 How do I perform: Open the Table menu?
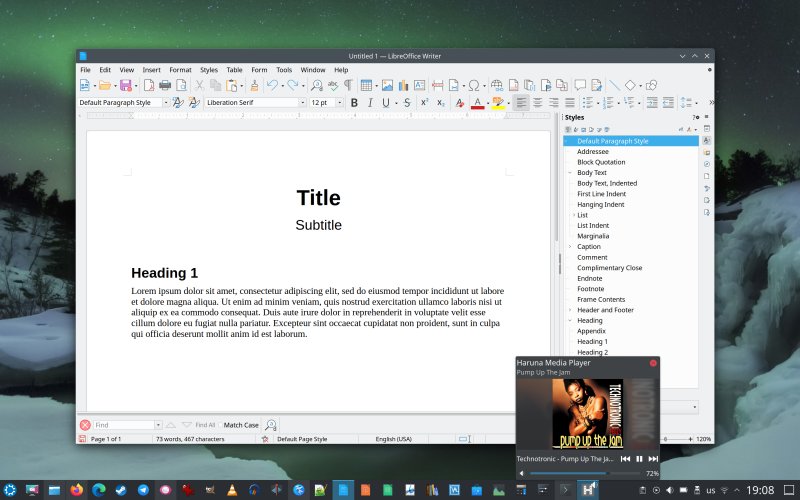click(x=234, y=70)
